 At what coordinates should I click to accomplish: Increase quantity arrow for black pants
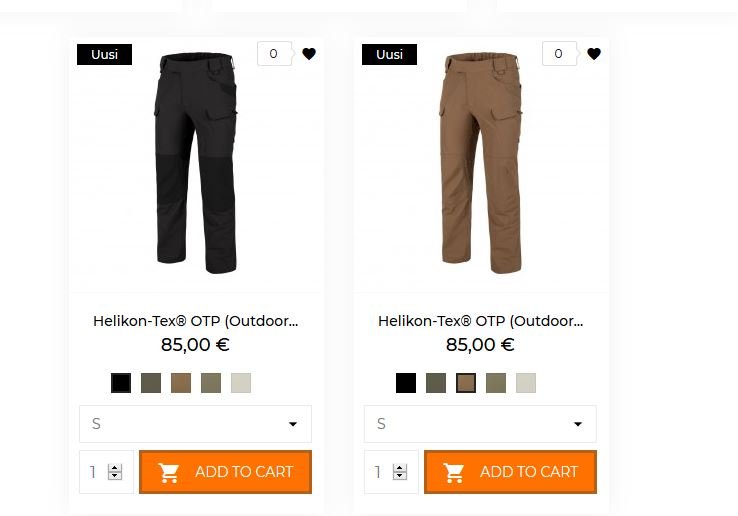point(115,468)
